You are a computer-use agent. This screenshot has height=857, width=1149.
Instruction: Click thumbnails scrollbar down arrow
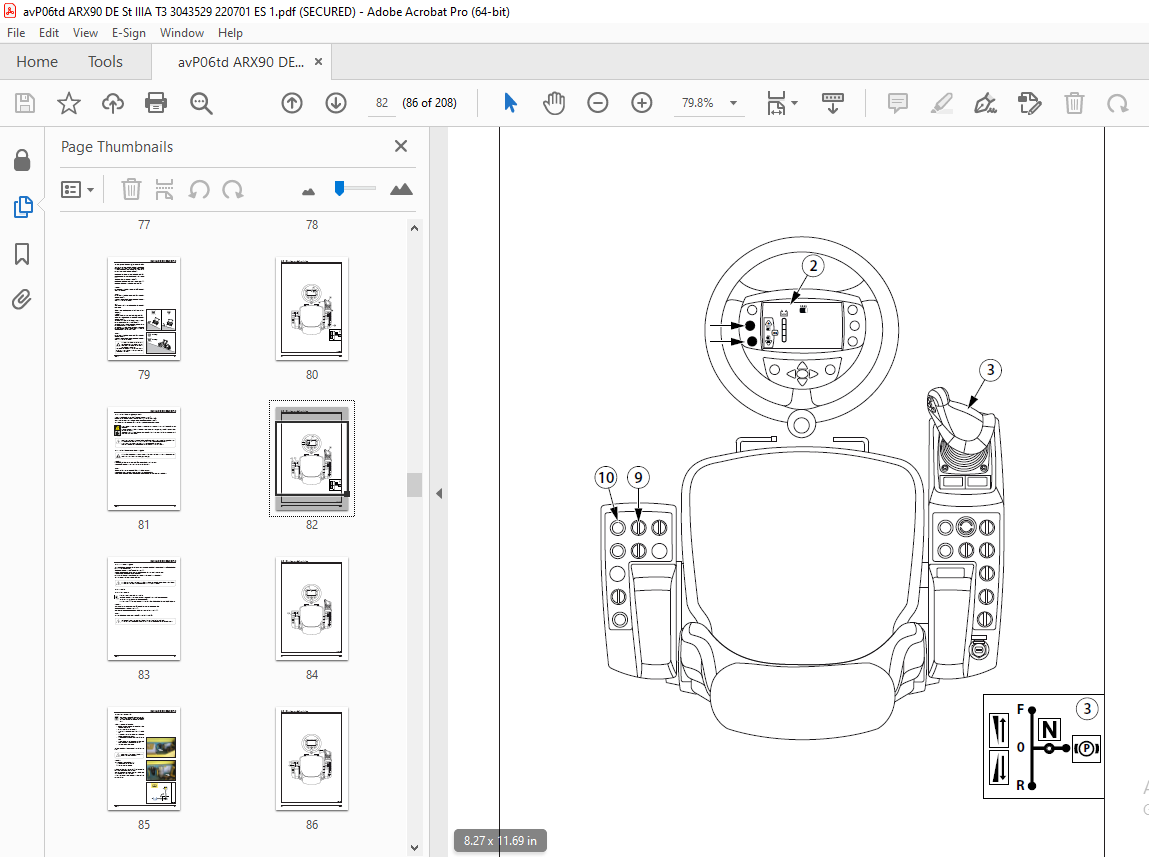point(415,847)
